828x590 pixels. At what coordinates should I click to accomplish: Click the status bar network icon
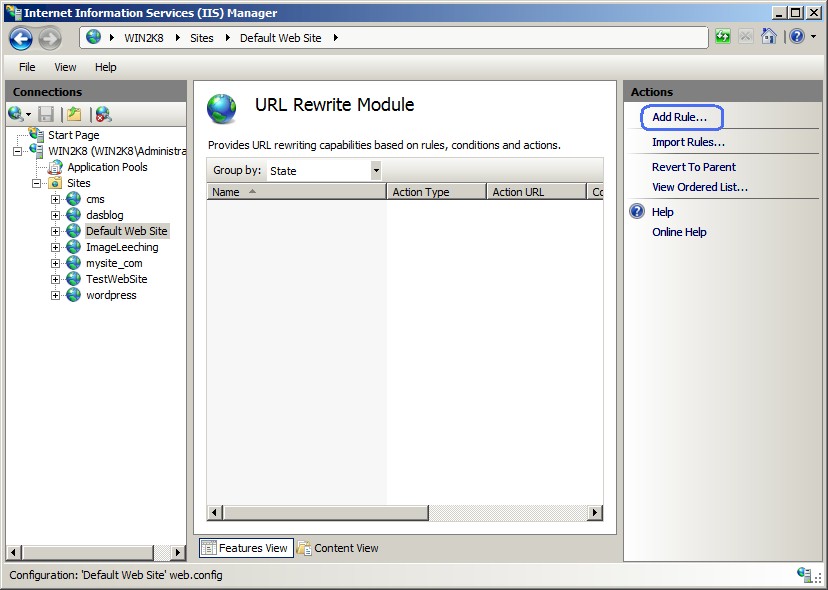[805, 575]
